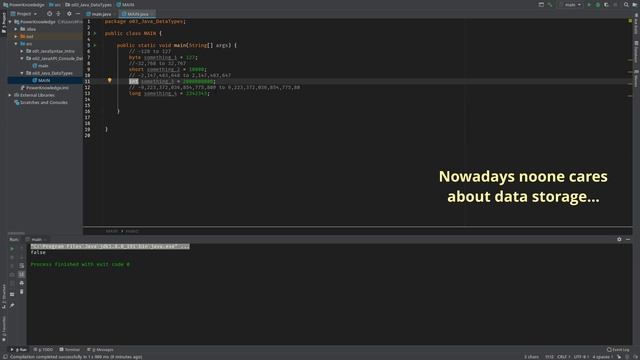Open the TODO tool window tab
This screenshot has width=640, height=360.
(43, 350)
